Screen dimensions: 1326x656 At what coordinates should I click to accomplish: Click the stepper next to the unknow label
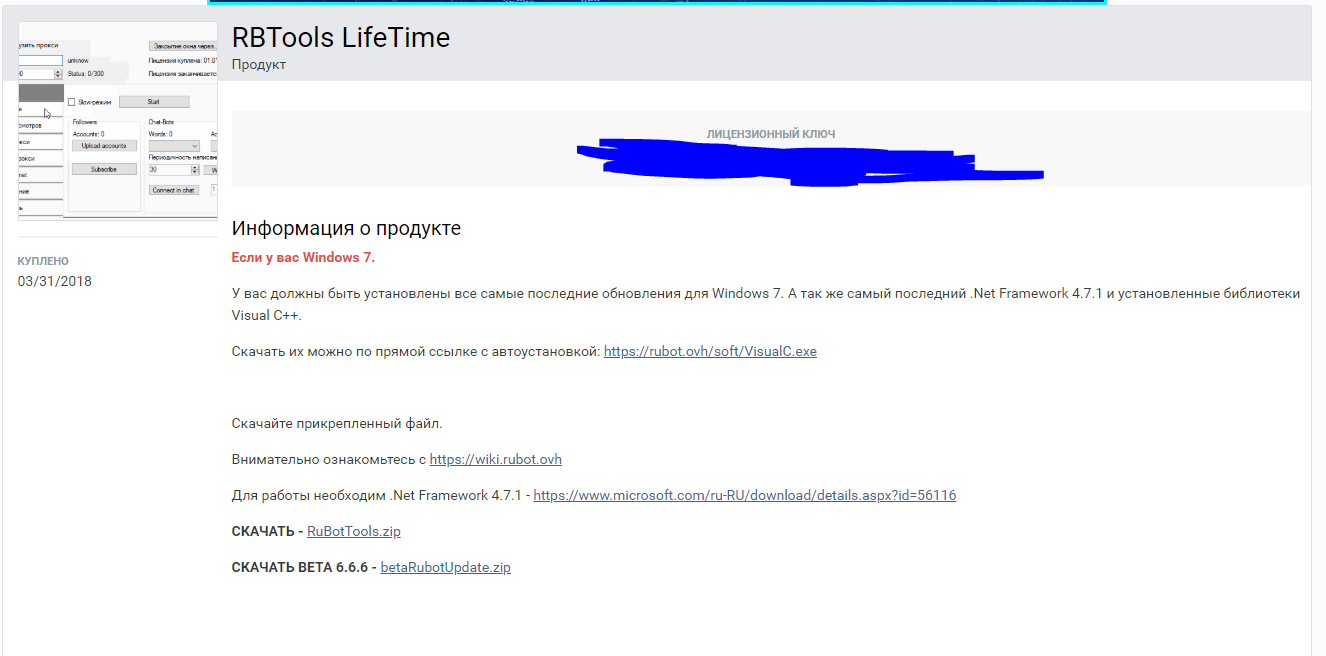[x=57, y=74]
